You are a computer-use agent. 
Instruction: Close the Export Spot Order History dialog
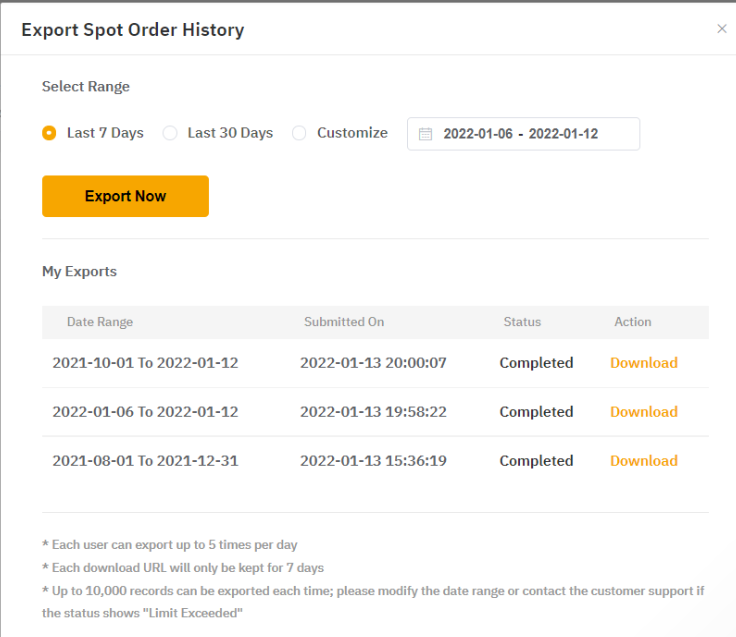coord(722,29)
